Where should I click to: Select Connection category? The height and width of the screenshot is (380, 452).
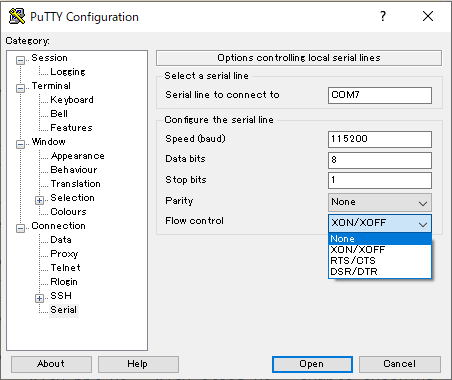coord(58,226)
